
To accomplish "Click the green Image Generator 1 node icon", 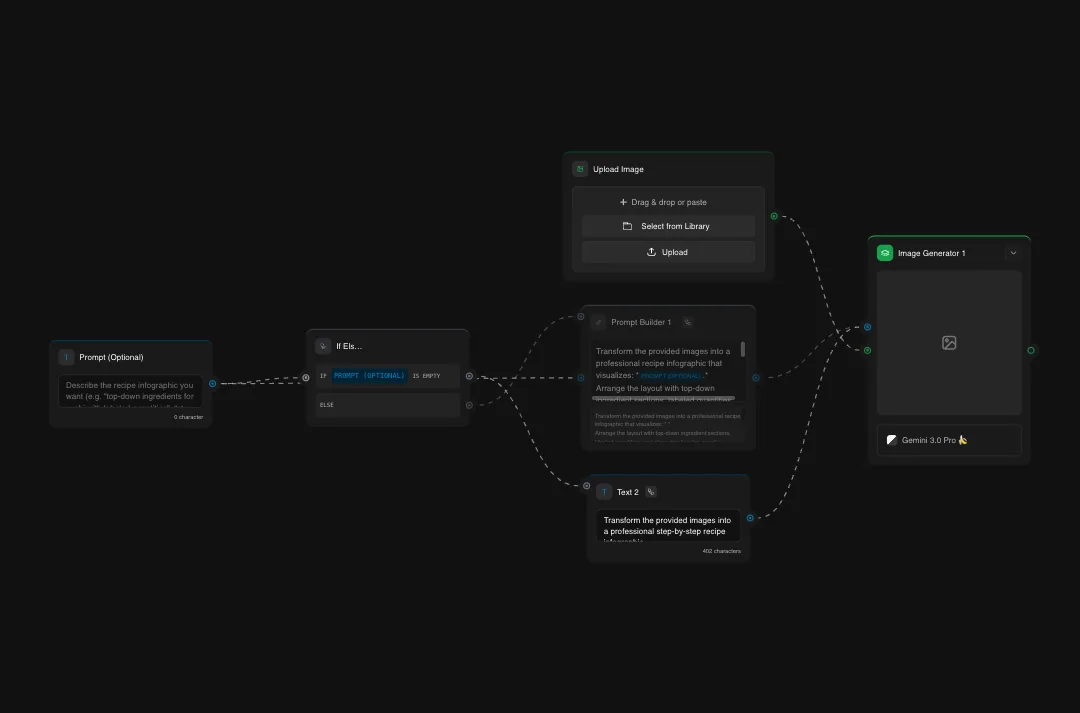I will click(x=885, y=253).
